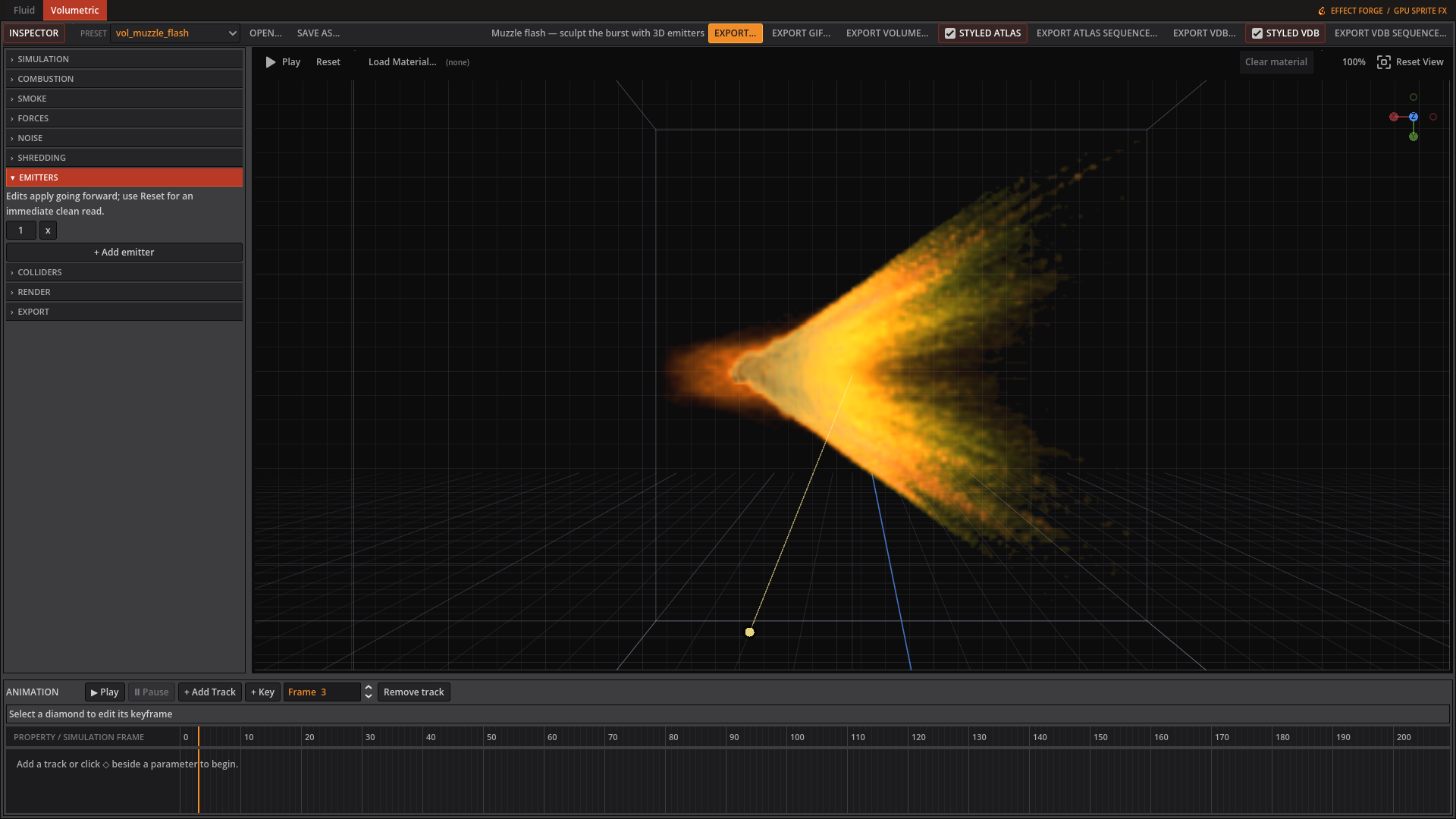
Task: Switch to the Fluid tab
Action: click(24, 10)
